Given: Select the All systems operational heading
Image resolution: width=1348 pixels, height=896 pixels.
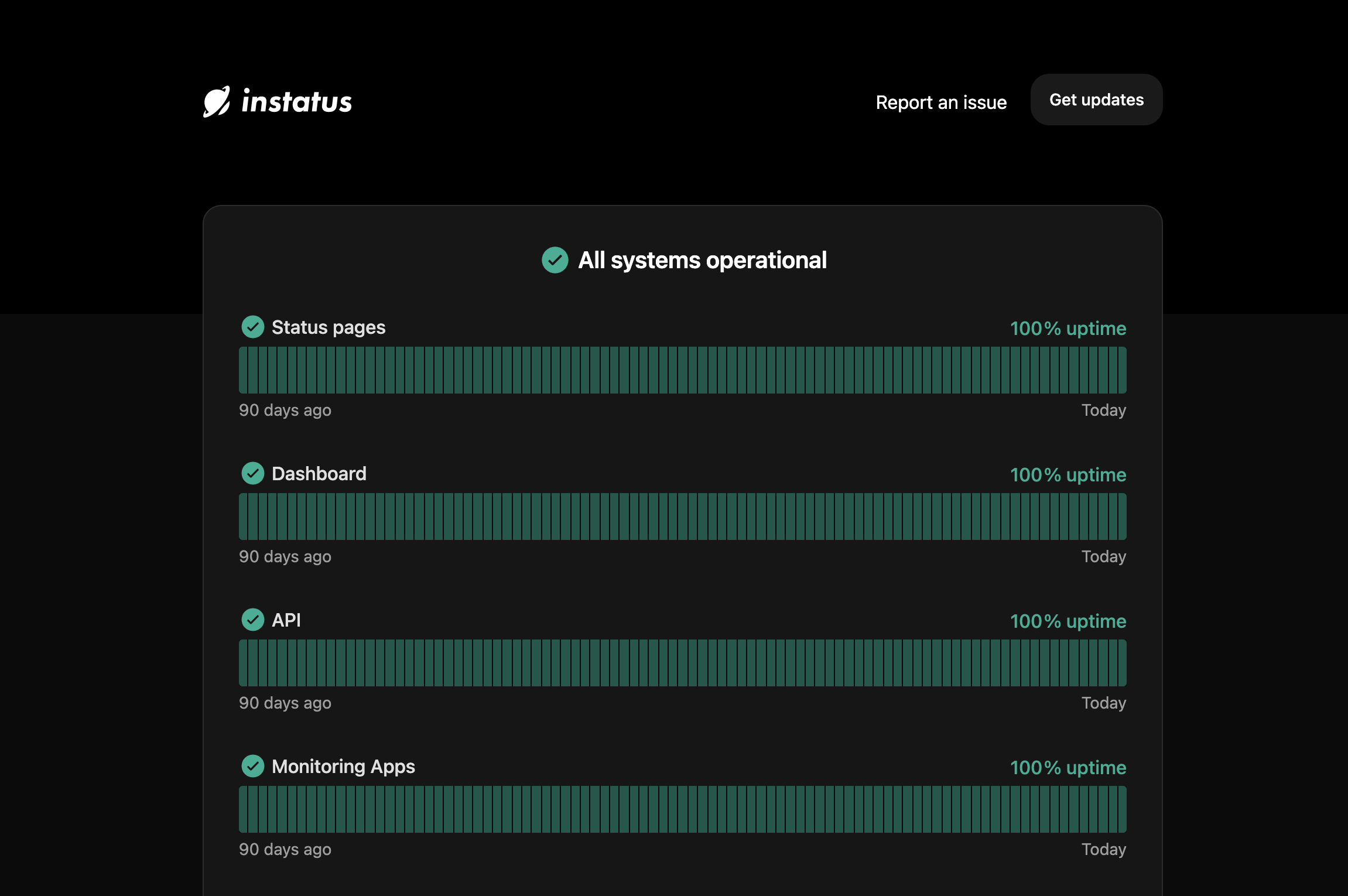Looking at the screenshot, I should pyautogui.click(x=702, y=260).
